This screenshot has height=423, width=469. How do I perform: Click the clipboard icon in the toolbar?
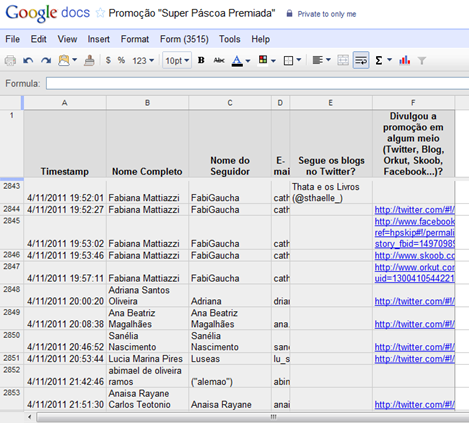pyautogui.click(x=64, y=60)
